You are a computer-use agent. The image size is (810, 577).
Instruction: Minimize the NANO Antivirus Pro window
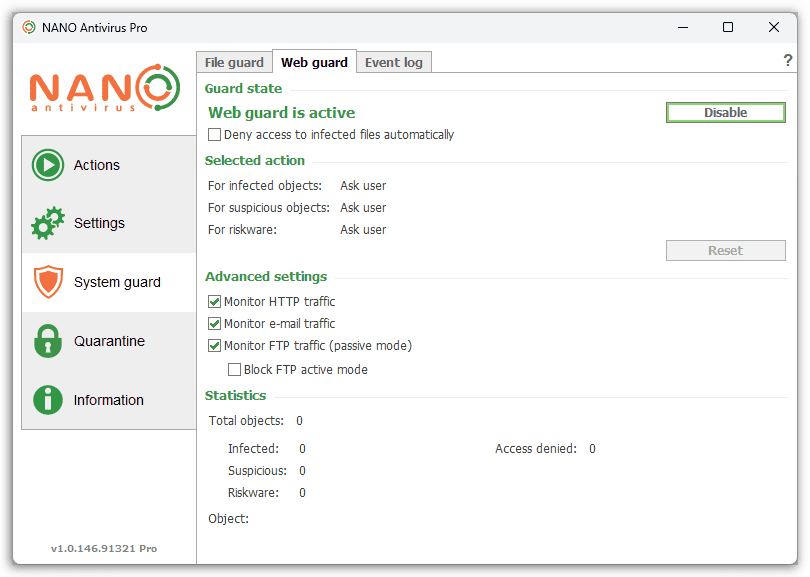[x=683, y=27]
